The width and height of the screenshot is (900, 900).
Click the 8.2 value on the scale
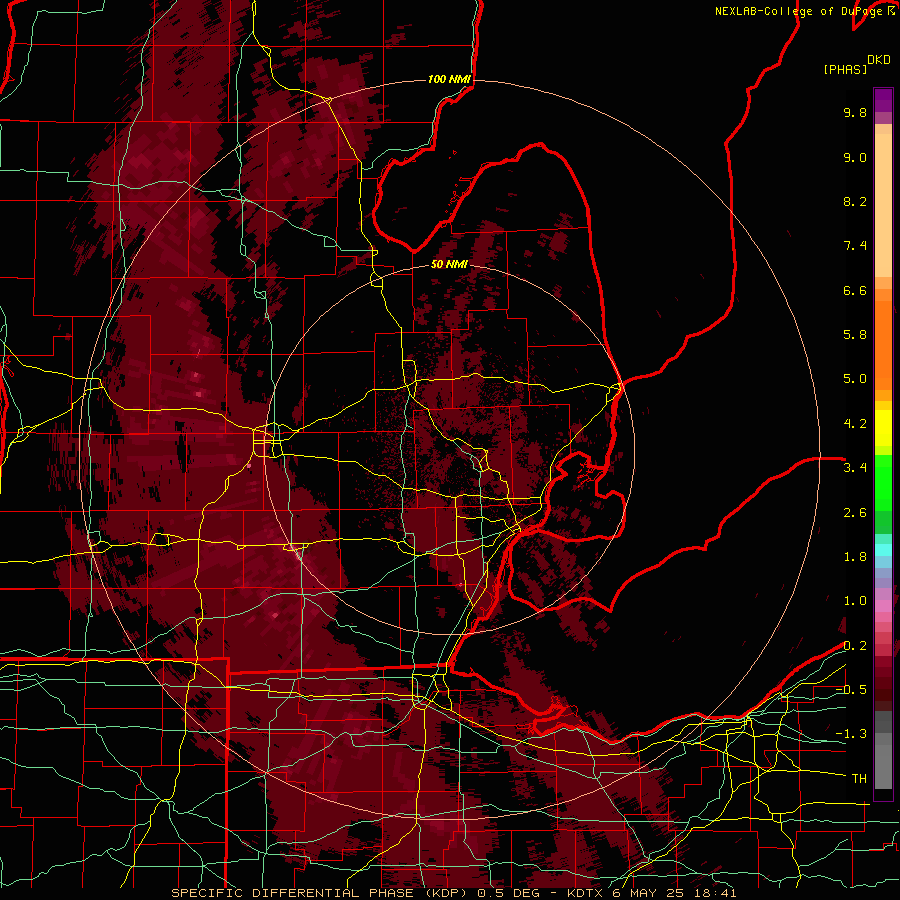(x=855, y=201)
